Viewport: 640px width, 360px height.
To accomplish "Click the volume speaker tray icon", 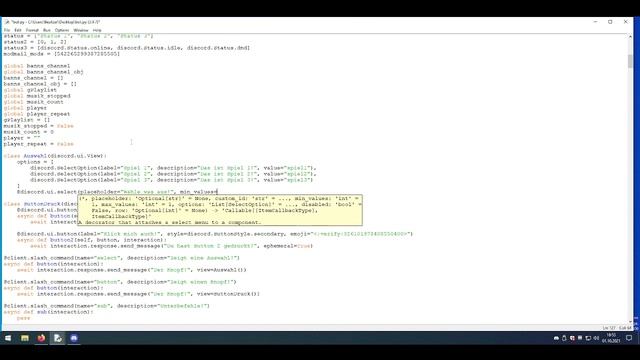I will tap(596, 338).
